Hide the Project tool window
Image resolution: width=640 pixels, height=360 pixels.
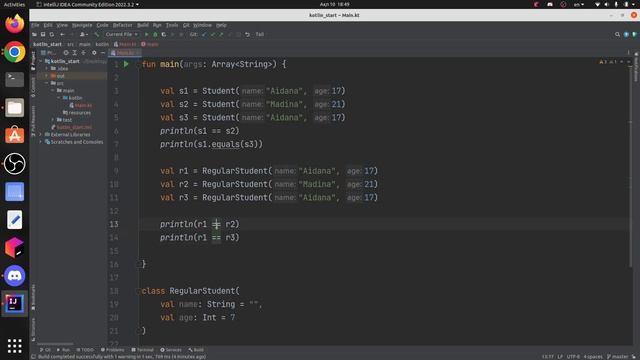103,53
